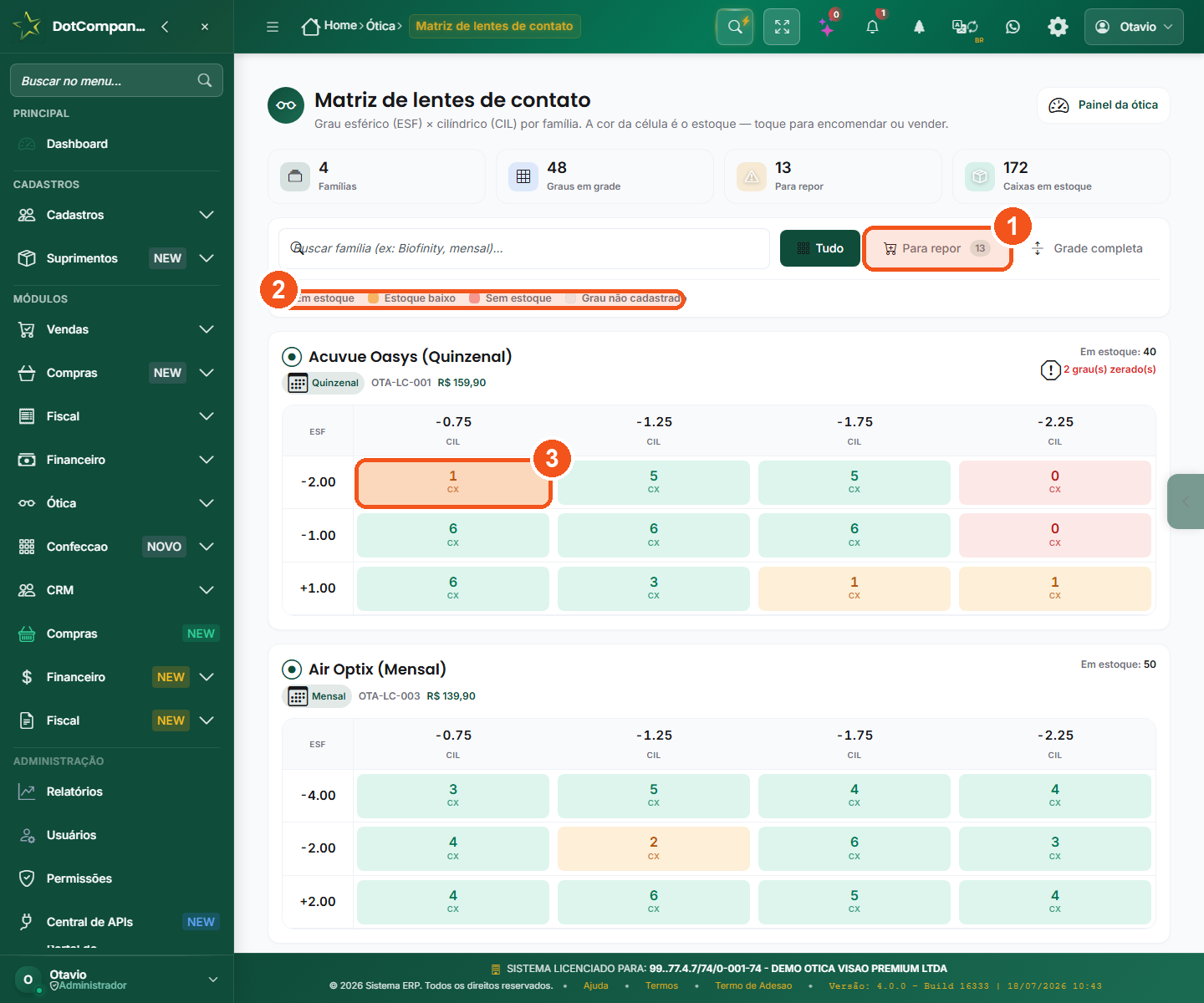The height and width of the screenshot is (1003, 1204).
Task: Click the glasses icon beside the page title
Action: (286, 105)
